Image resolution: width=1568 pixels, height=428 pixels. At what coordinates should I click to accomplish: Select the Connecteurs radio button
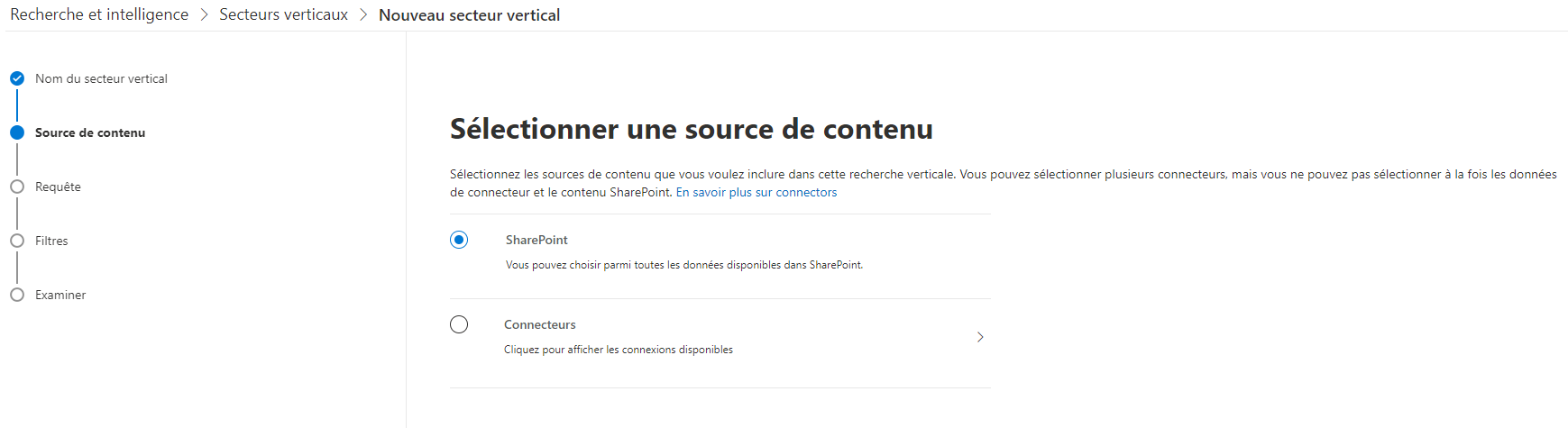tap(459, 324)
